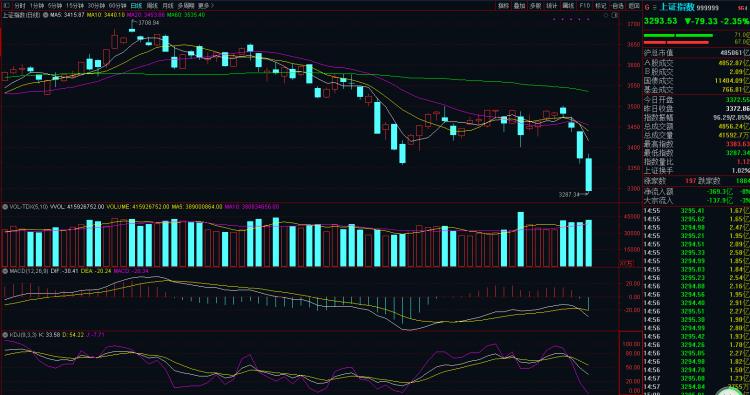Expand the 更多 periods arrow
Viewport: 750px width, 395px height.
point(205,6)
